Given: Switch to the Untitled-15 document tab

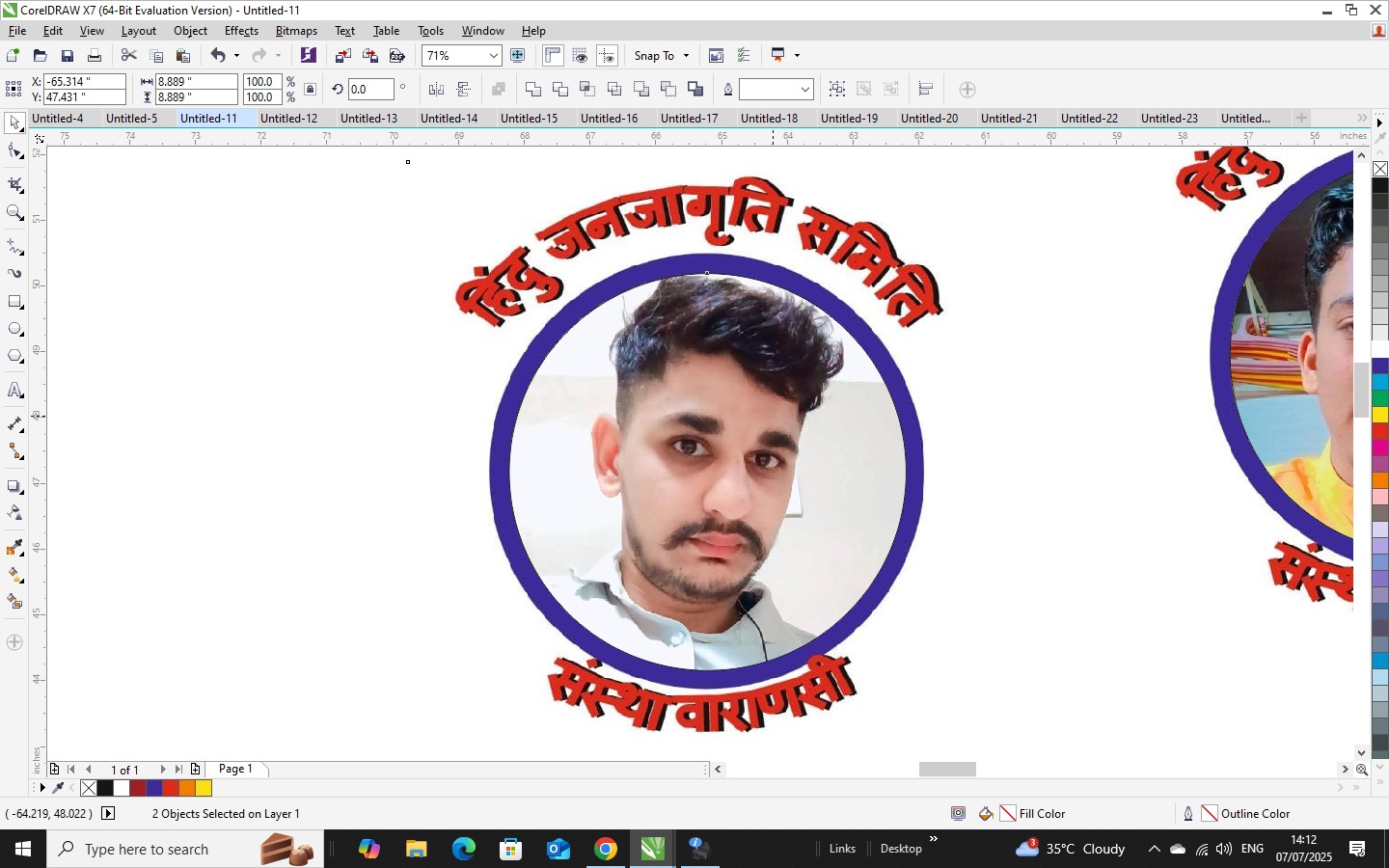Looking at the screenshot, I should pos(529,119).
